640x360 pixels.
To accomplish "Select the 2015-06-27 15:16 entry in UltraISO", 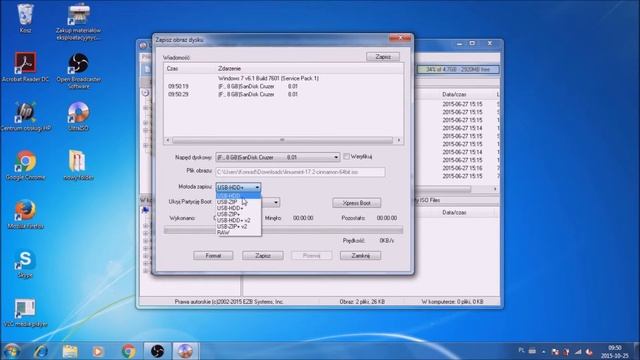I will click(462, 168).
